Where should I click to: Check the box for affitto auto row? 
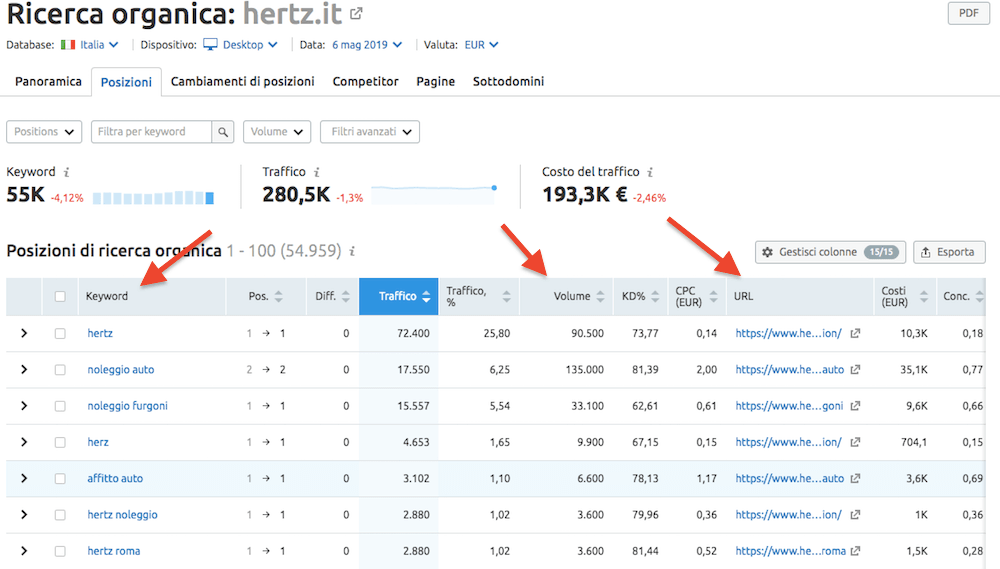[x=60, y=478]
